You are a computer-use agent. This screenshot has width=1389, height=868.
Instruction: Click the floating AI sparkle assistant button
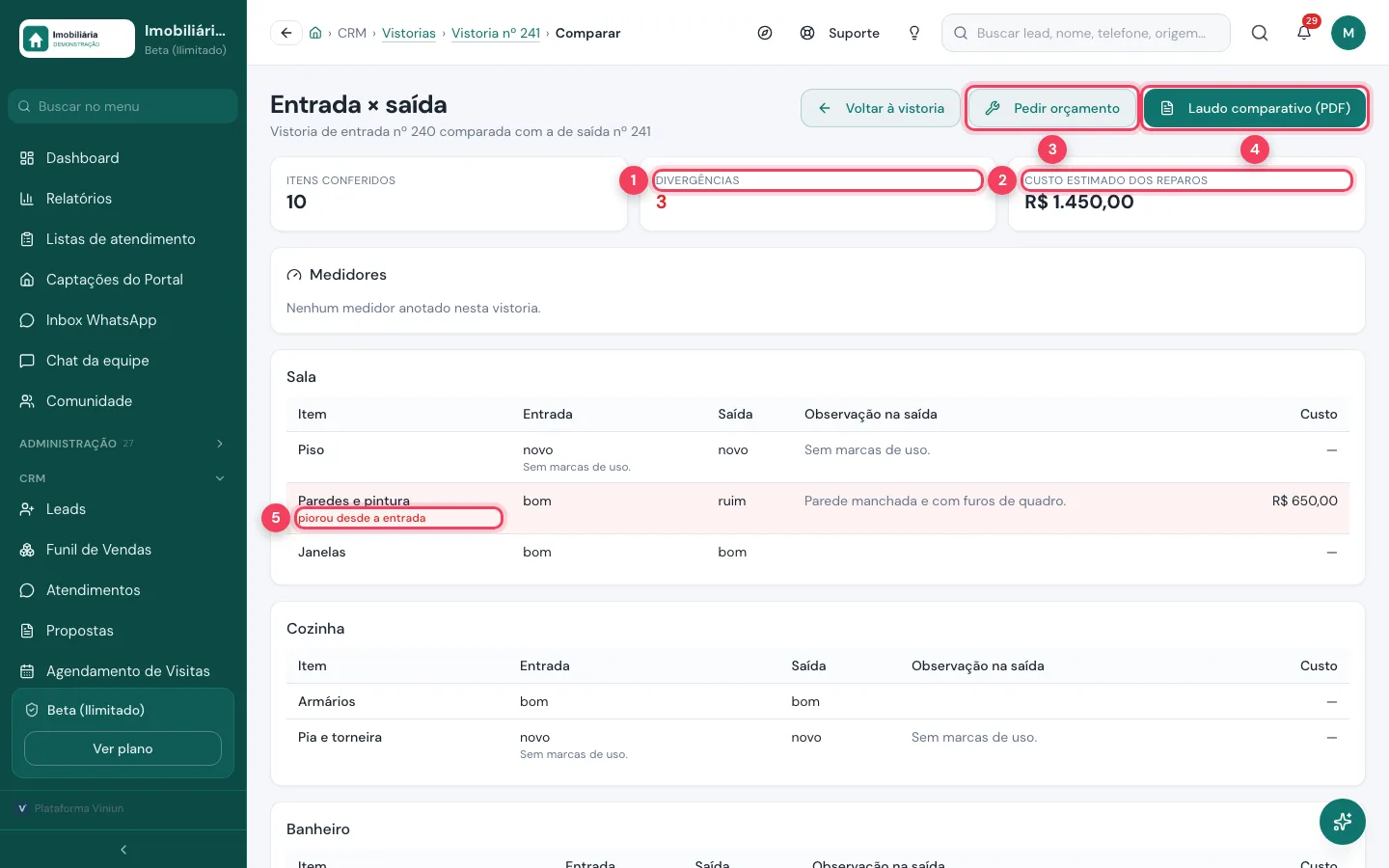1343,822
